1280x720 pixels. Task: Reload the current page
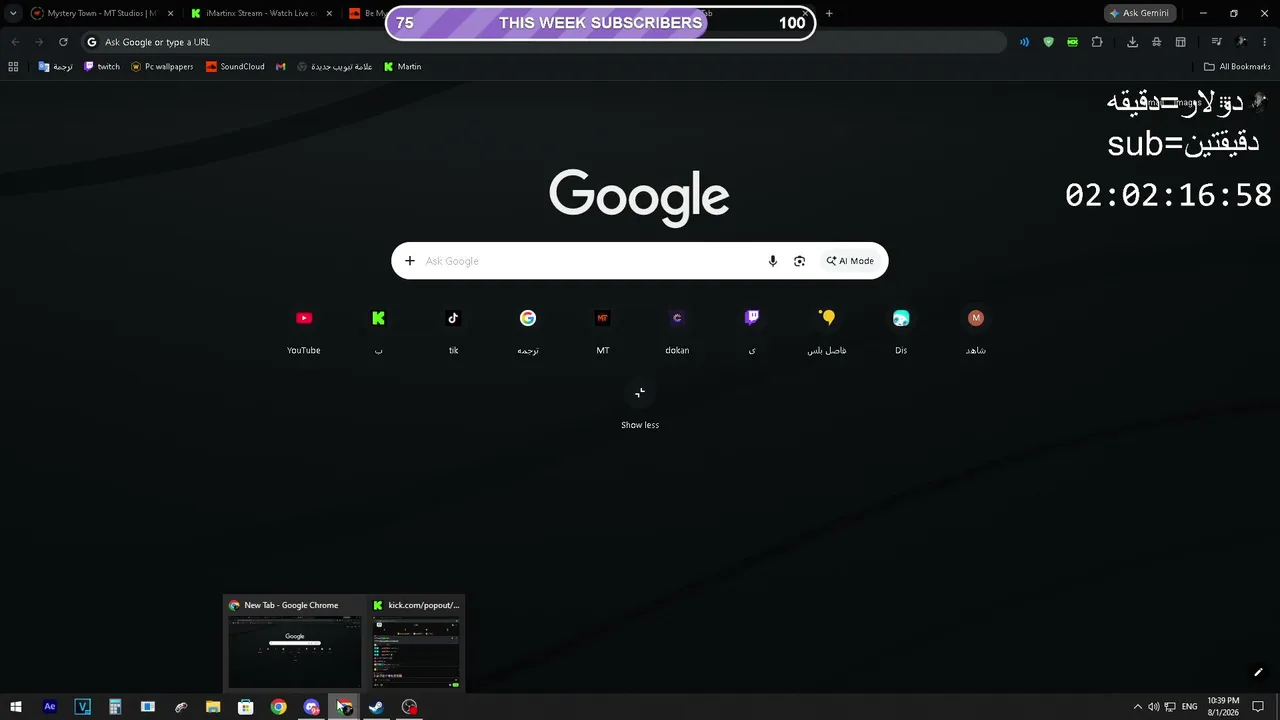[x=63, y=42]
